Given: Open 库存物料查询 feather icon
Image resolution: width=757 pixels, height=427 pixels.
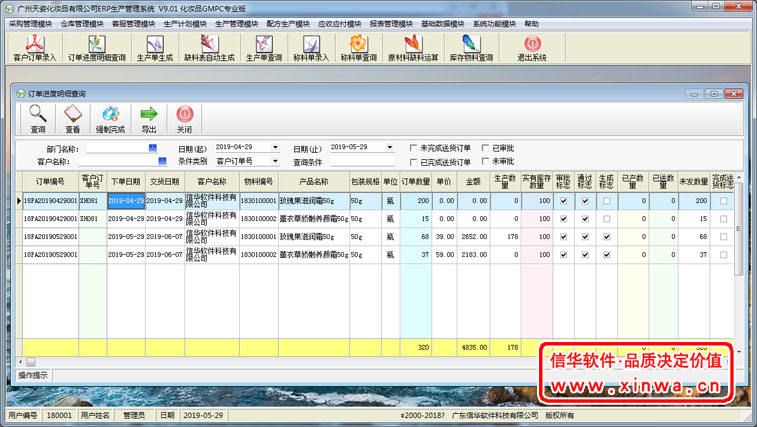Looking at the screenshot, I should point(471,48).
